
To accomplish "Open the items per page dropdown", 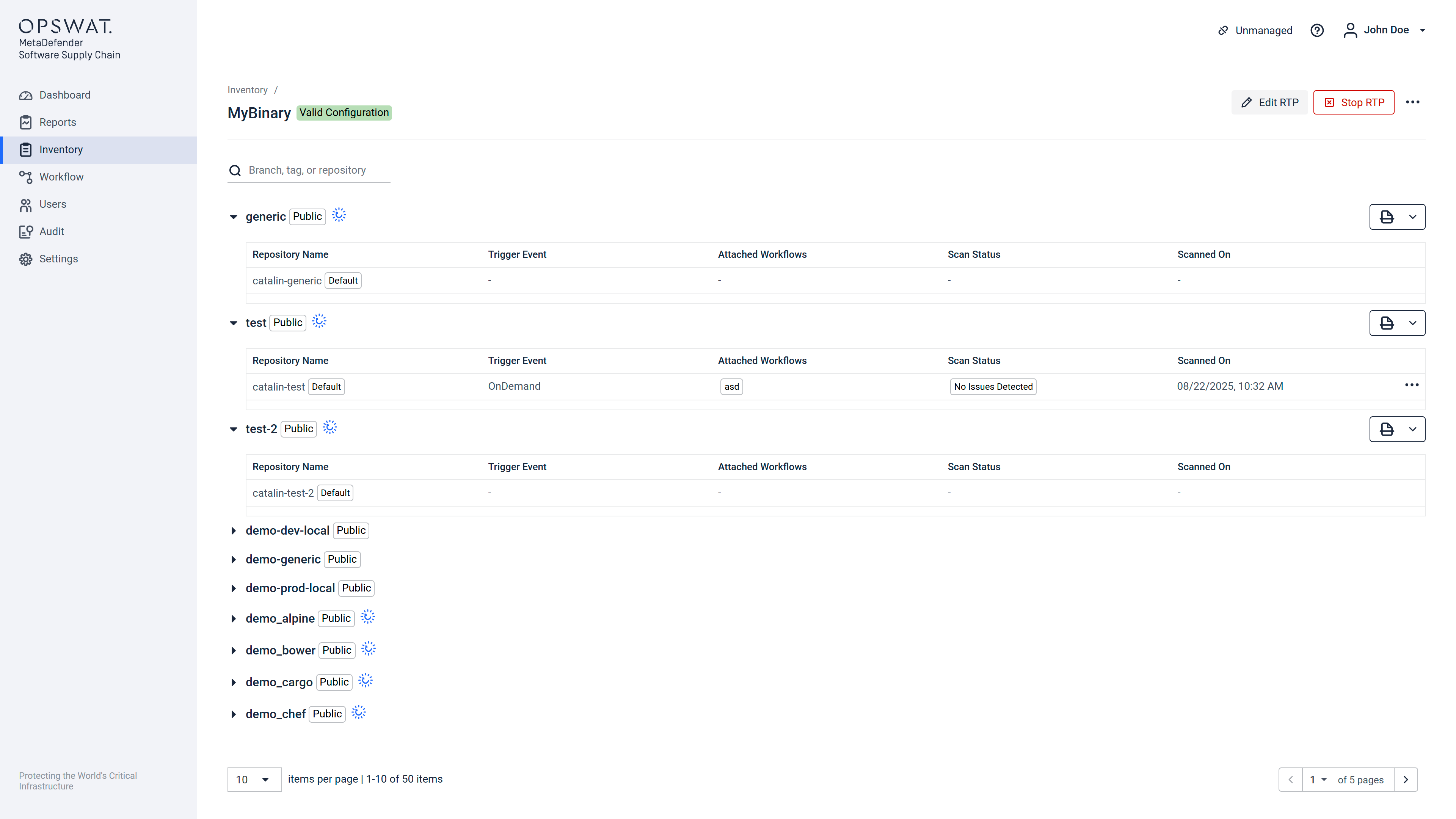I will pos(254,780).
